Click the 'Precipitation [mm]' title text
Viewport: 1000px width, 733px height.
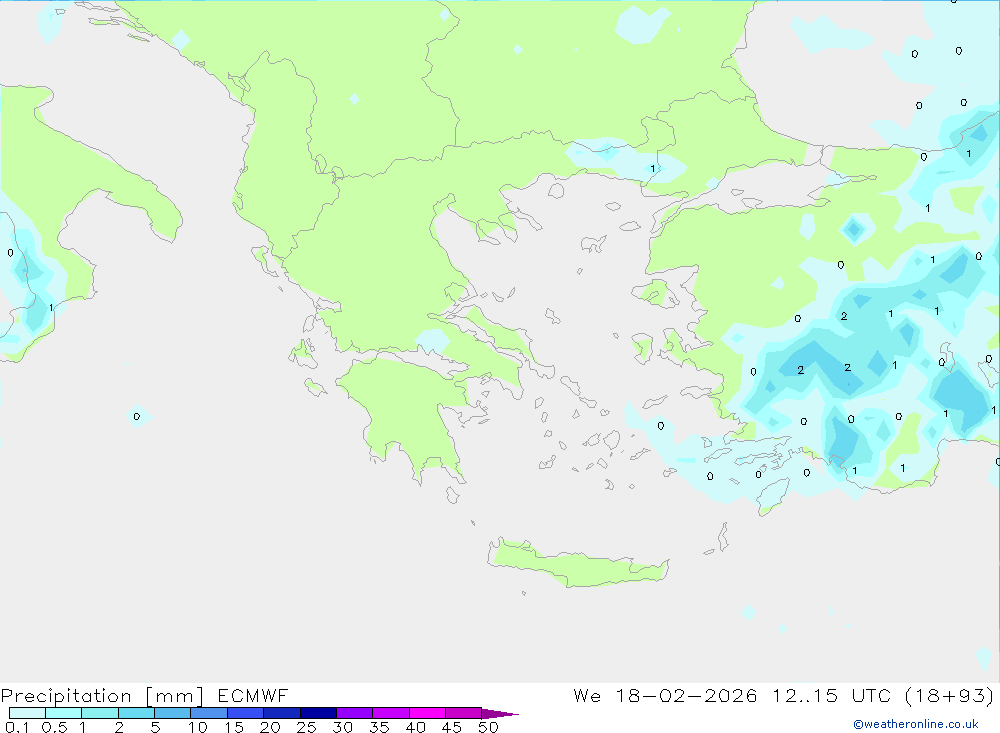(102, 696)
